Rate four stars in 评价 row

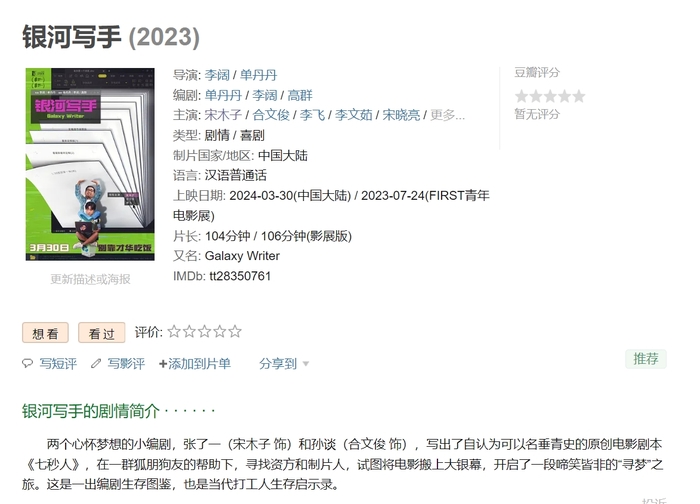[220, 332]
